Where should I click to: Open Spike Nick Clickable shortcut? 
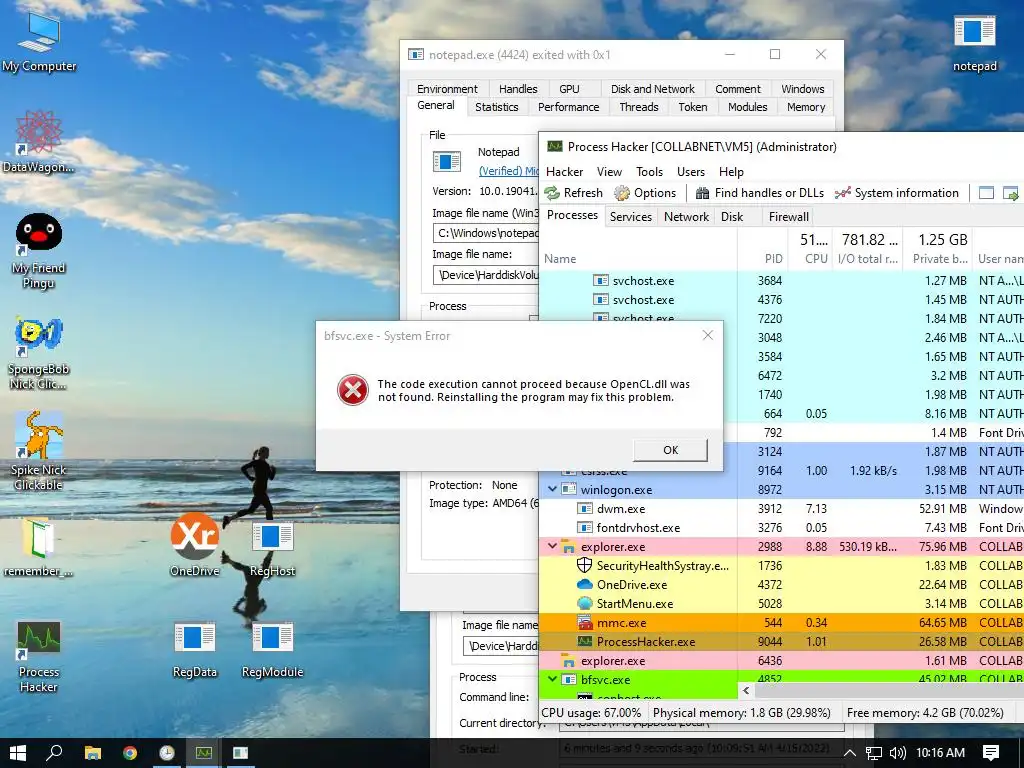[39, 451]
